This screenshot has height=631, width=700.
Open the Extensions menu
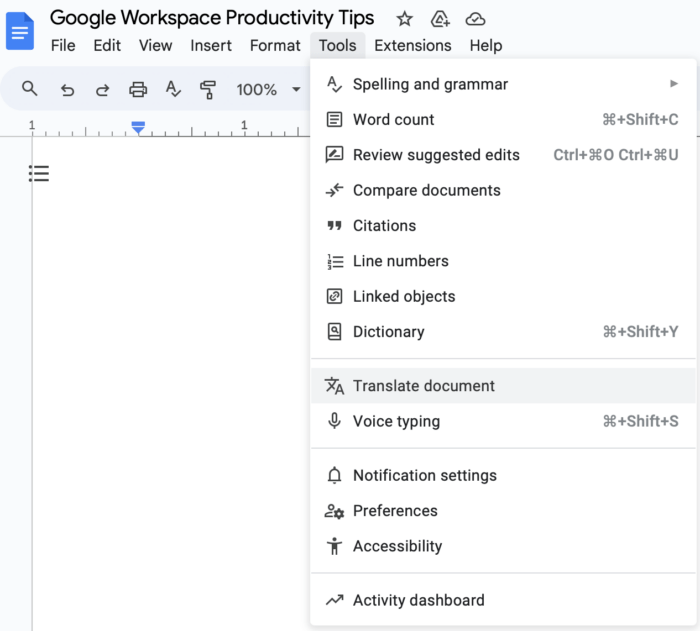point(412,45)
